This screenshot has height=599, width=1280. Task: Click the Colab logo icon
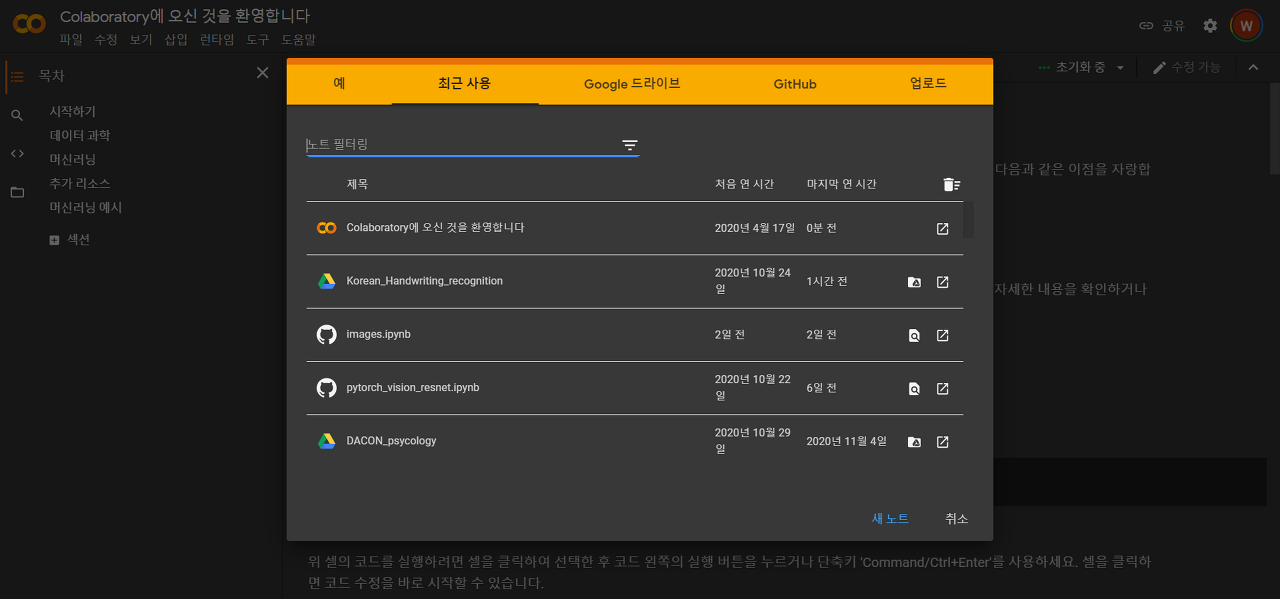point(28,25)
